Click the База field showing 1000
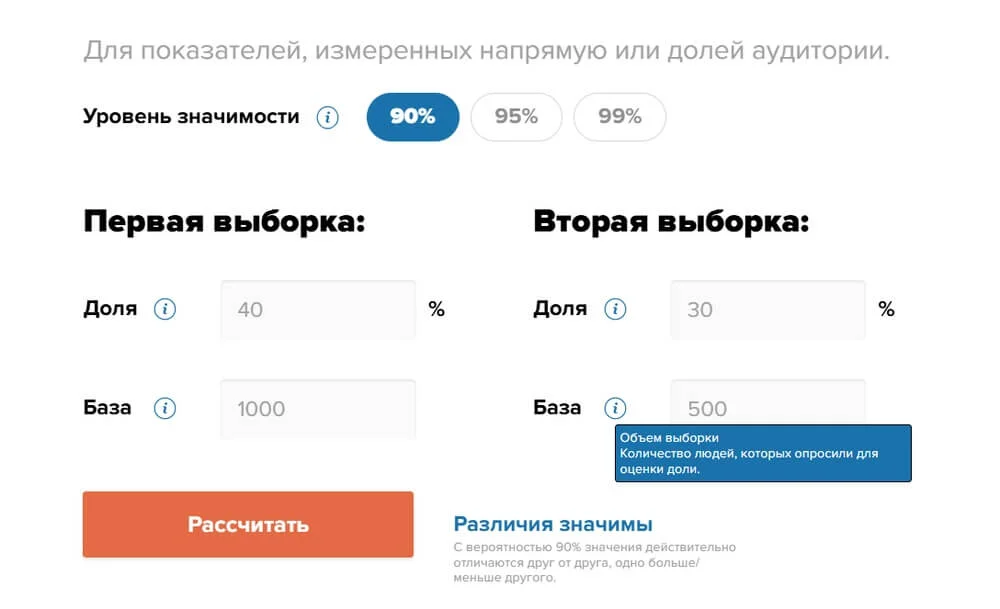 (x=318, y=409)
